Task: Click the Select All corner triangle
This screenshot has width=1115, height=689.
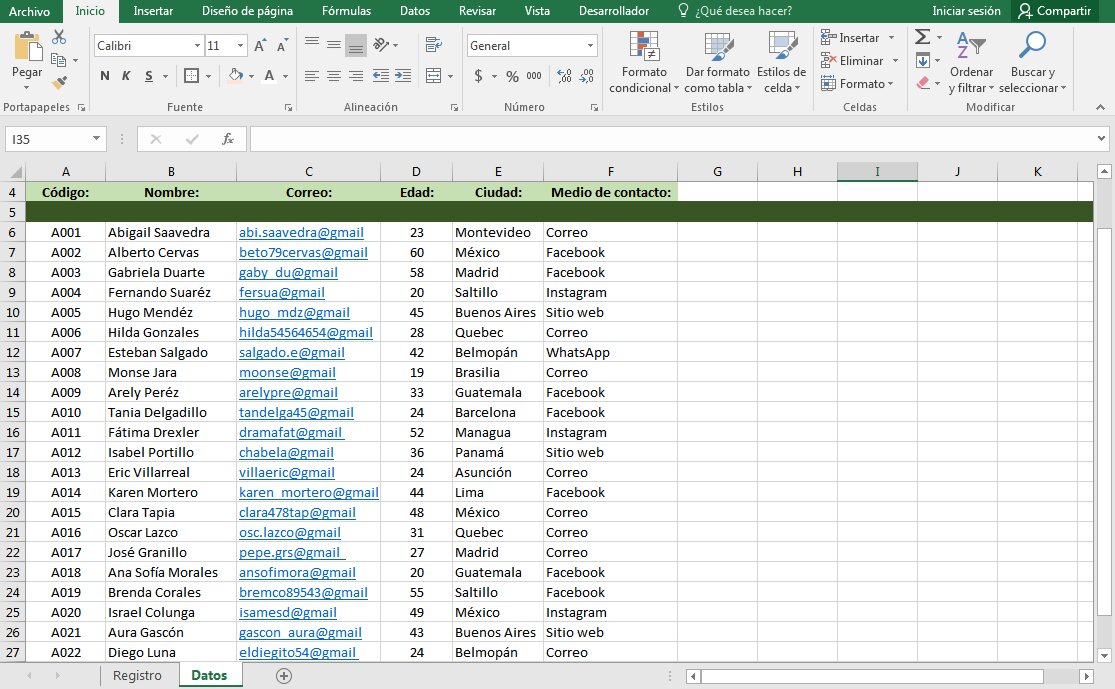Action: 16,171
